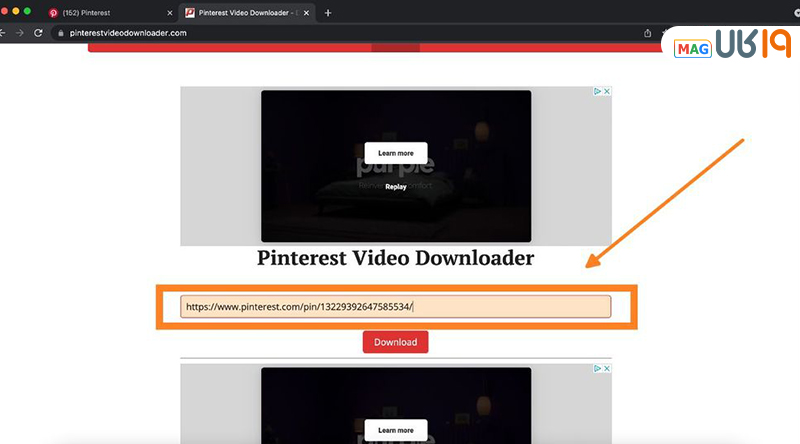Click Learn more in the bottom ad
Screen dimensions: 800x444
point(395,430)
